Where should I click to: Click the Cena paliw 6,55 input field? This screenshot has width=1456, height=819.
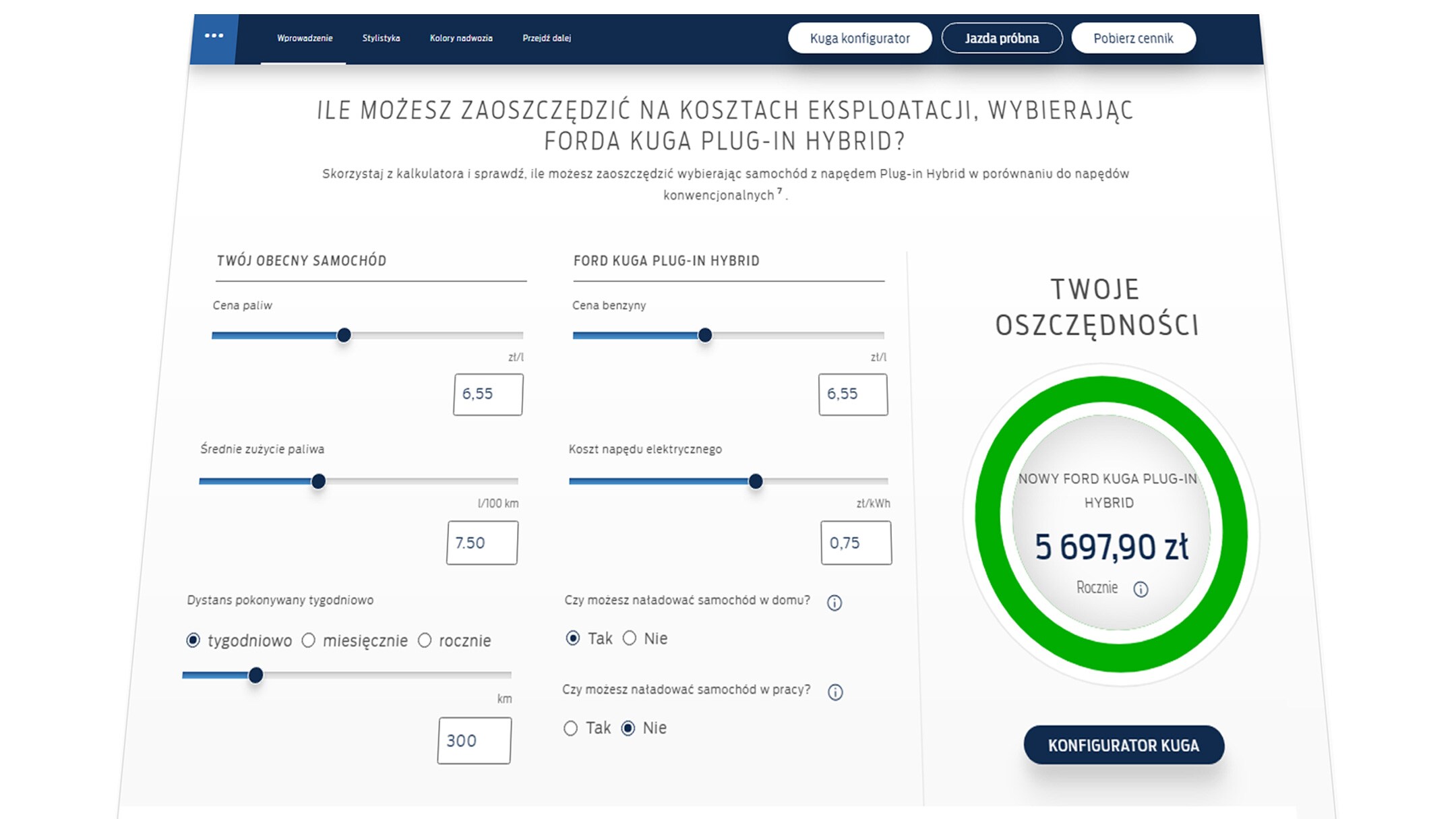tap(488, 394)
